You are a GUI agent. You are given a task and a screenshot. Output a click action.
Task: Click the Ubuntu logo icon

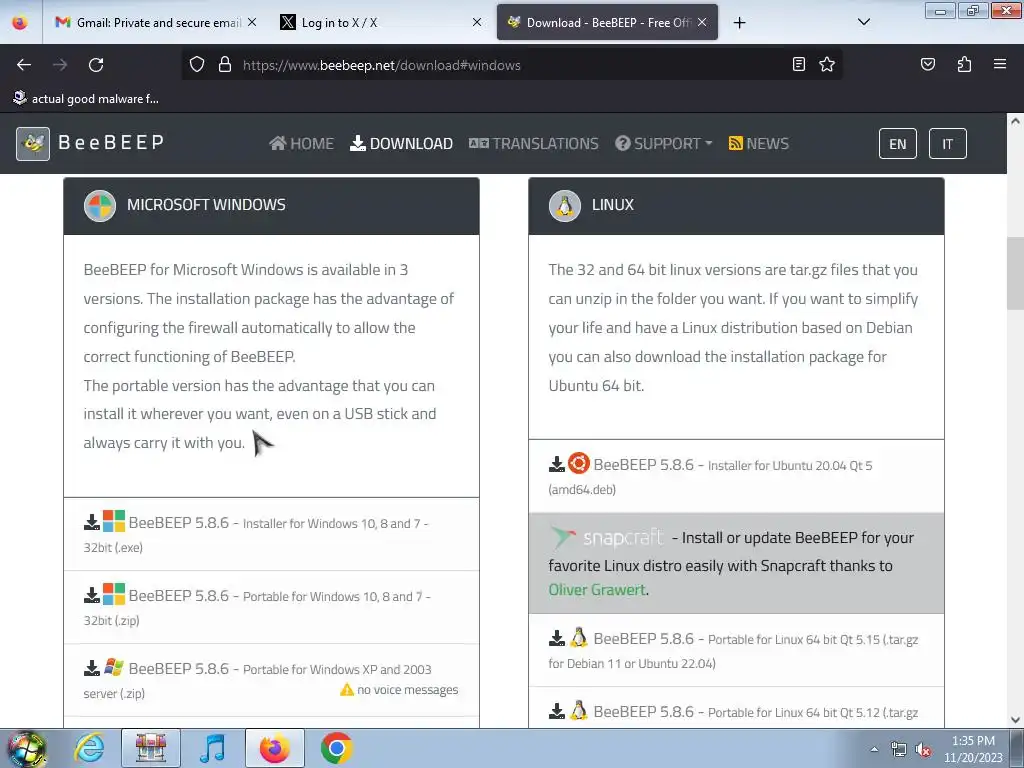579,463
